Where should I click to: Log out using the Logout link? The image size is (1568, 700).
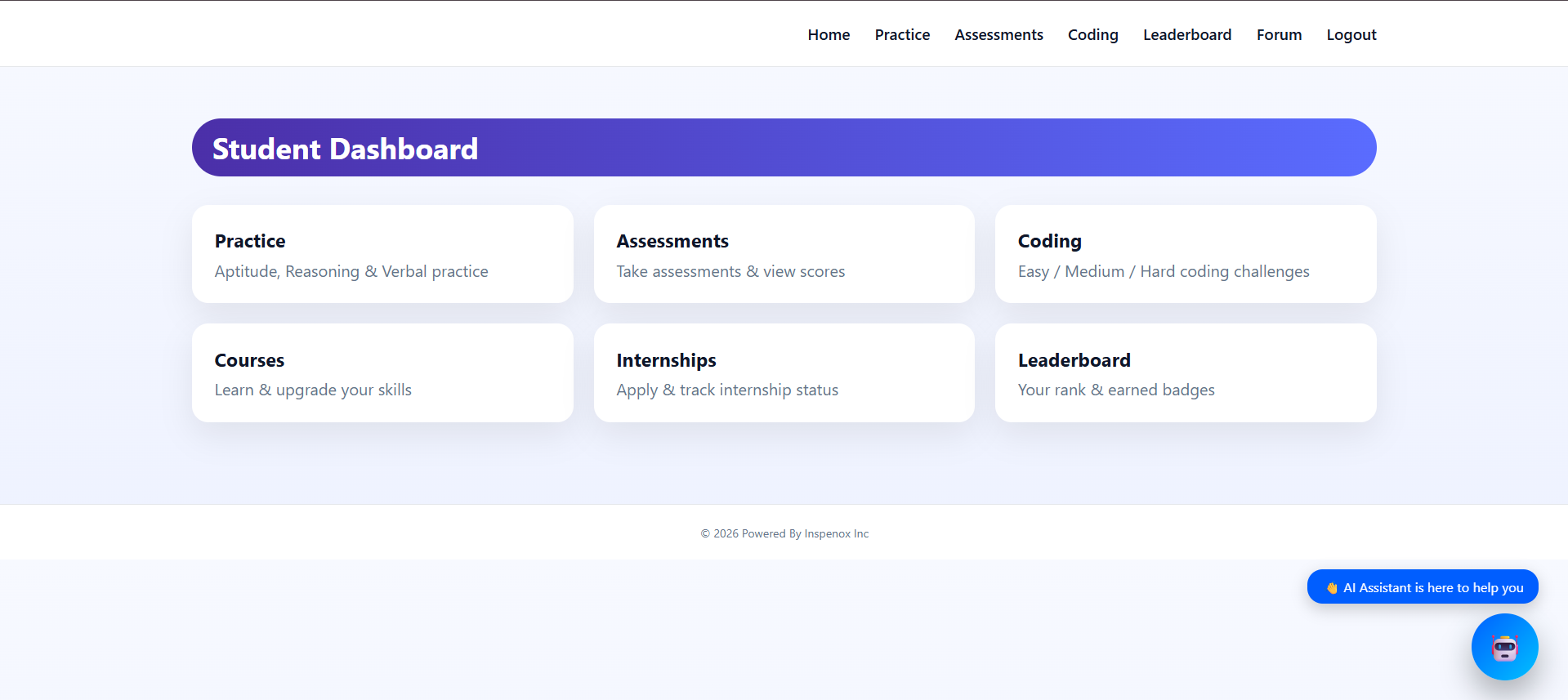coord(1351,35)
